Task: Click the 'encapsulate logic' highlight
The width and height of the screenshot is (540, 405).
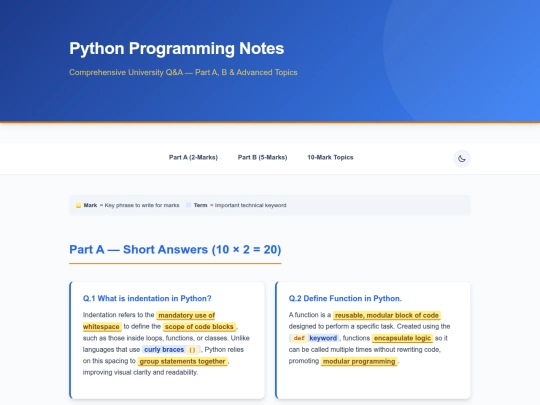Action: coord(402,338)
